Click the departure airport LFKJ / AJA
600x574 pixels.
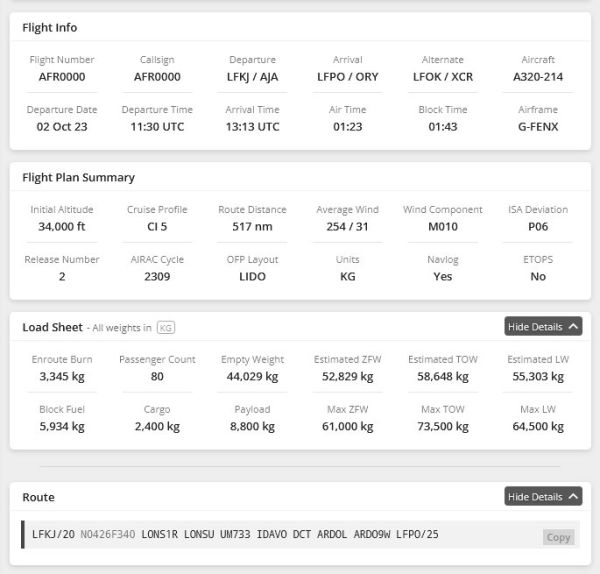252,77
